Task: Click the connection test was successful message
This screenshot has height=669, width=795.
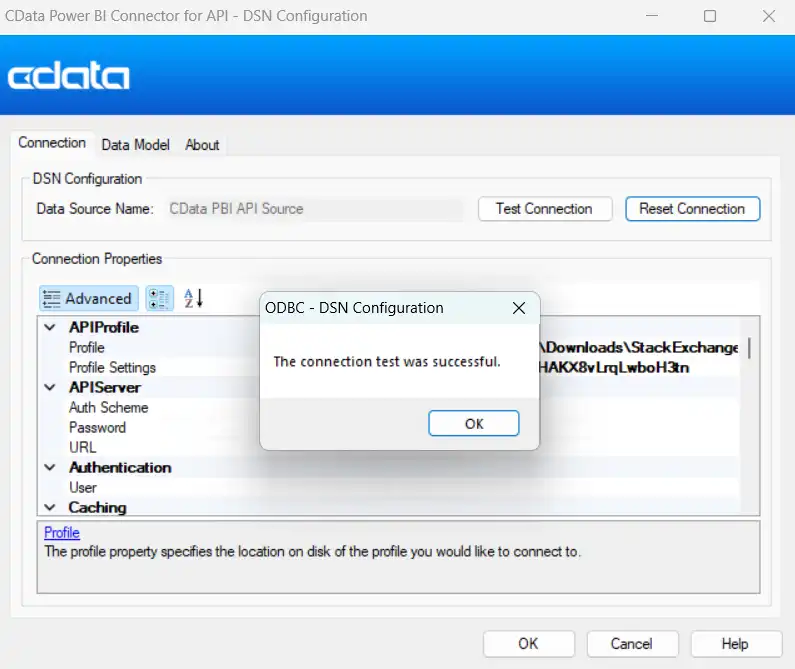Action: point(387,362)
